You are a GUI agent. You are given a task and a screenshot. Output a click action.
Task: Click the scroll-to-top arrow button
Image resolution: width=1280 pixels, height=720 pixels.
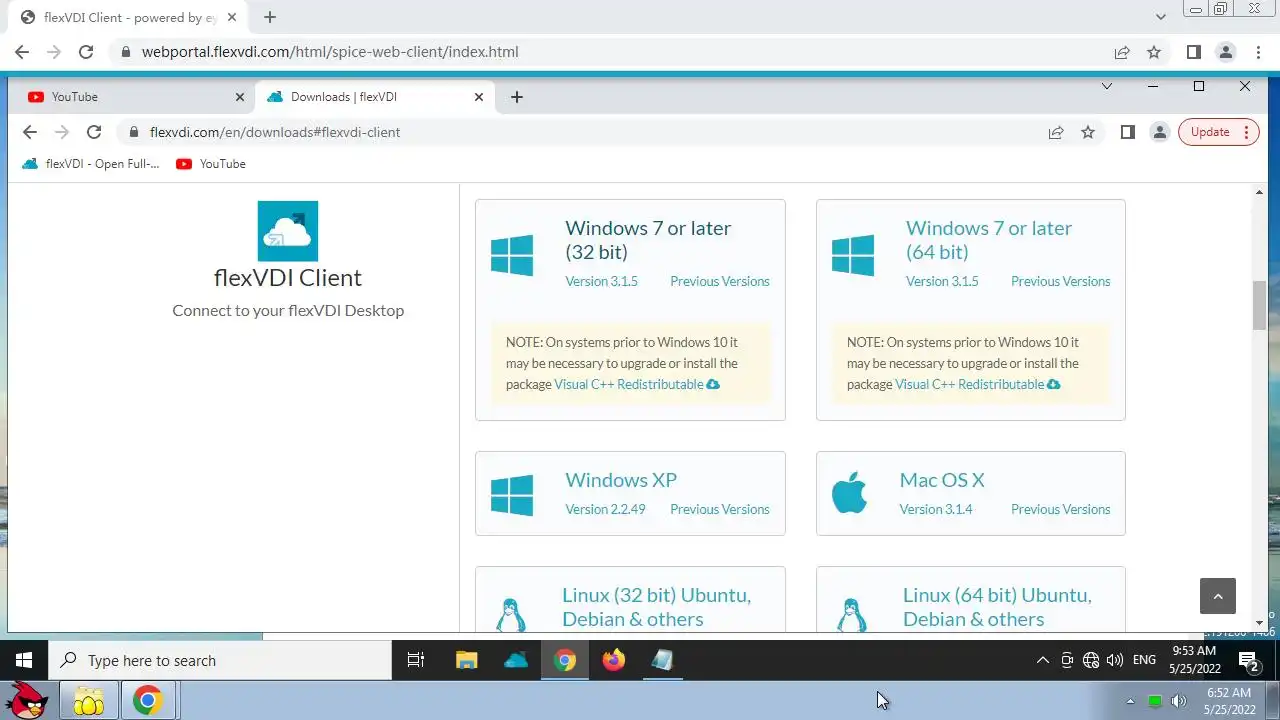[x=1218, y=596]
